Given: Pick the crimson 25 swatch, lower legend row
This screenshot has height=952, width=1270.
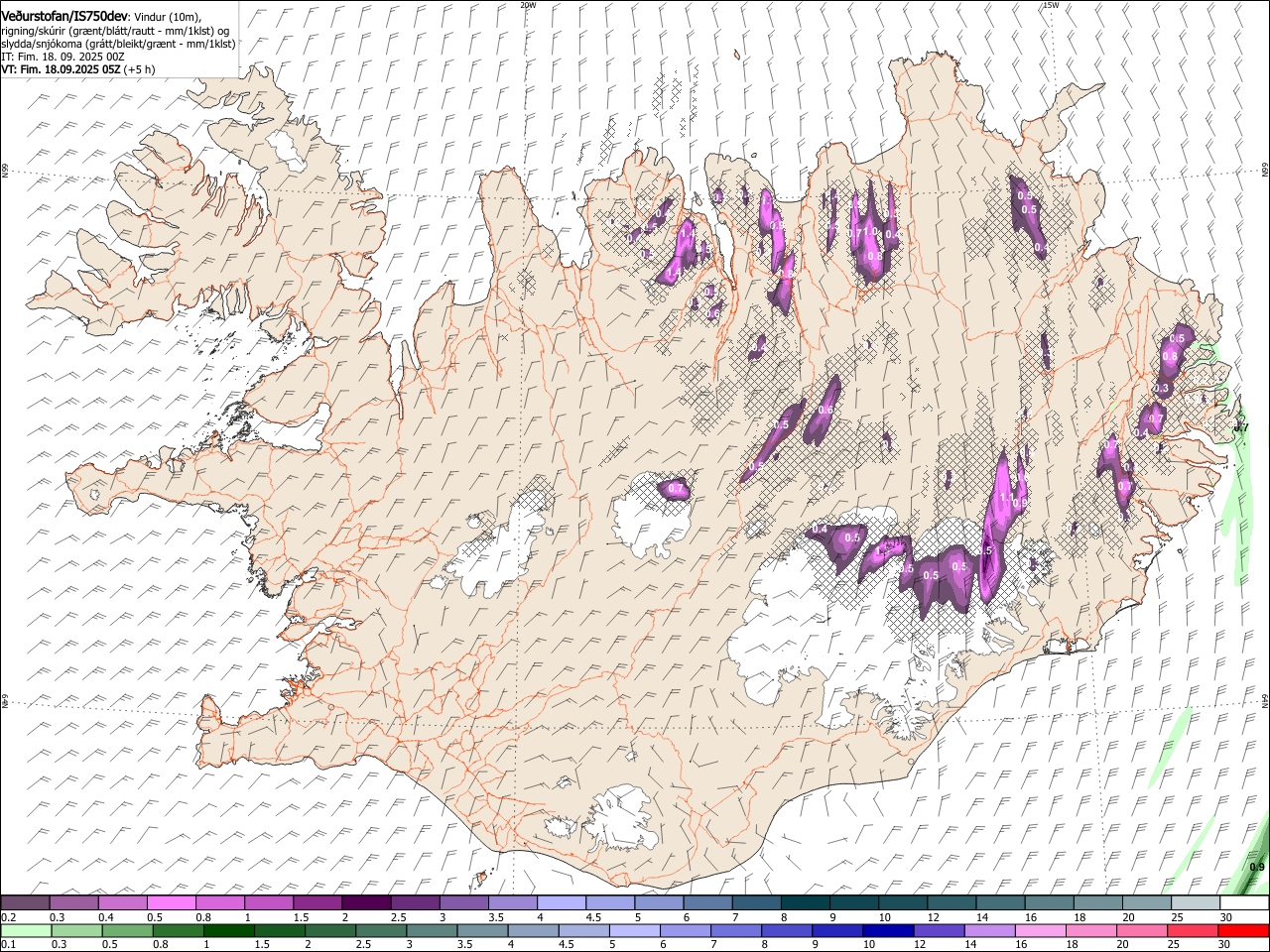Looking at the screenshot, I should [1193, 930].
